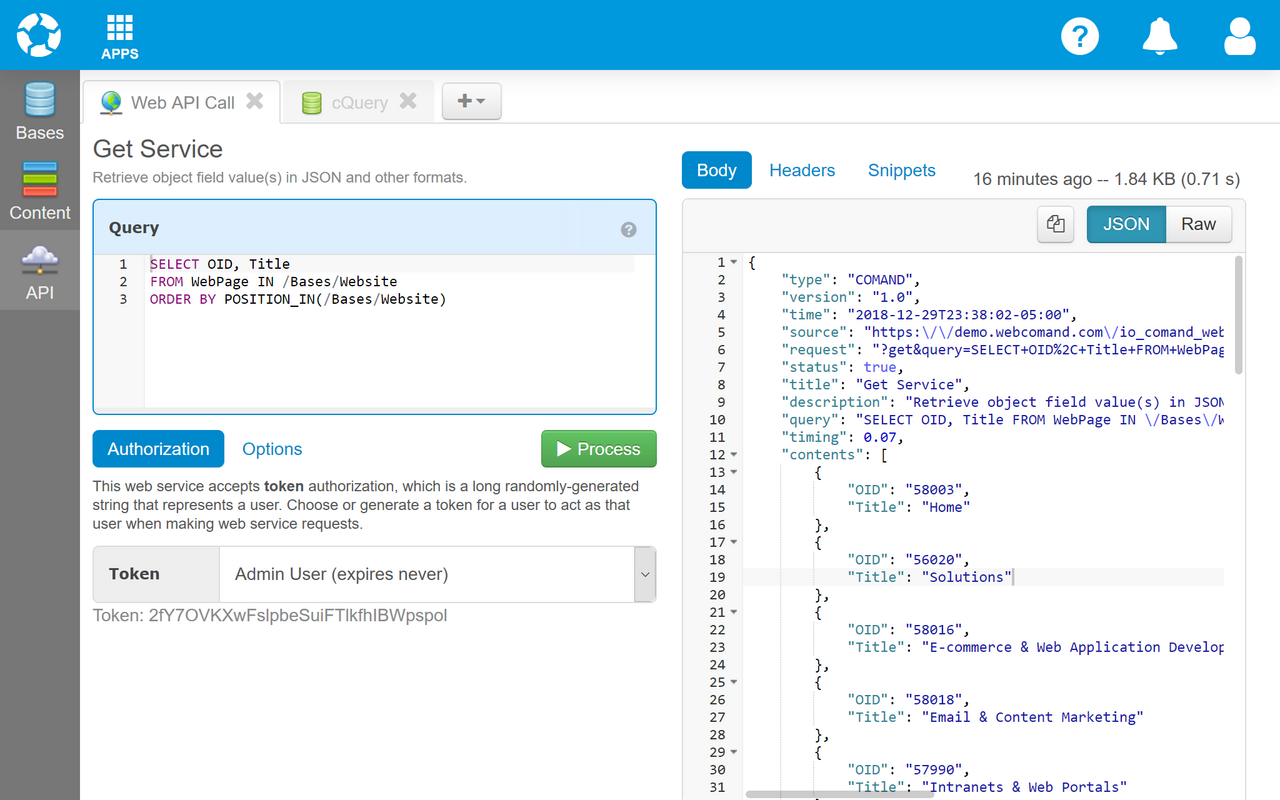The width and height of the screenshot is (1280, 800).
Task: Open the Token user dropdown
Action: click(645, 575)
